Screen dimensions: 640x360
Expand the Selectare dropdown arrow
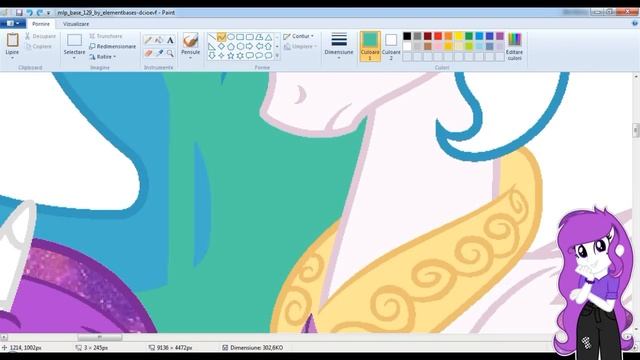click(74, 58)
